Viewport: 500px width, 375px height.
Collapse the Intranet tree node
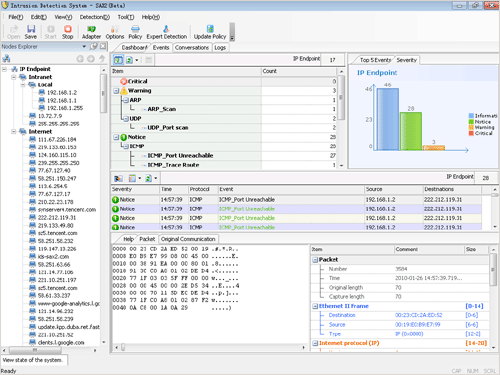pyautogui.click(x=14, y=77)
